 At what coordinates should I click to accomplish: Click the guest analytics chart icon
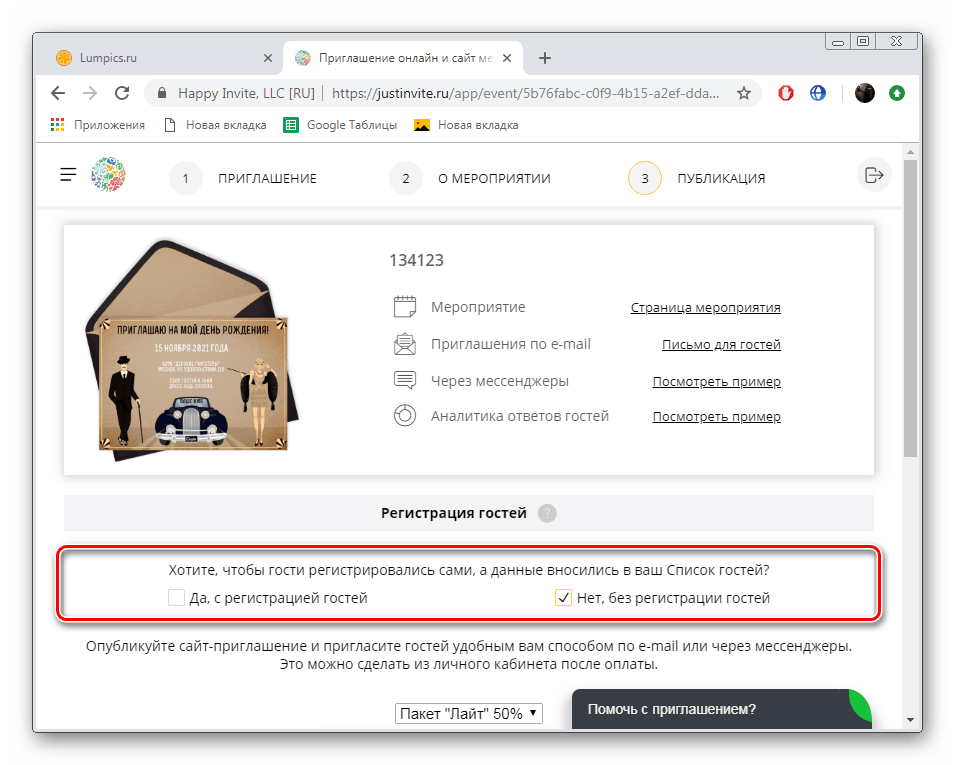point(405,416)
